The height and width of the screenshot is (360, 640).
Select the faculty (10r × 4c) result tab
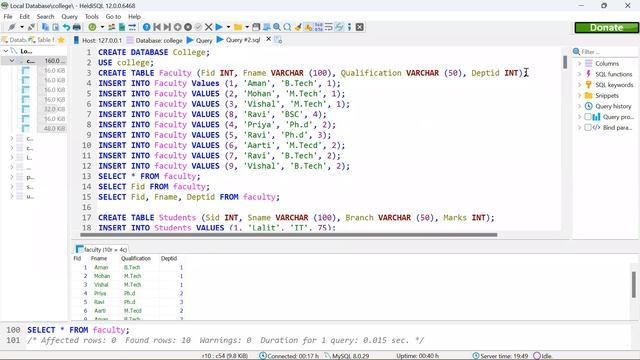(102, 249)
